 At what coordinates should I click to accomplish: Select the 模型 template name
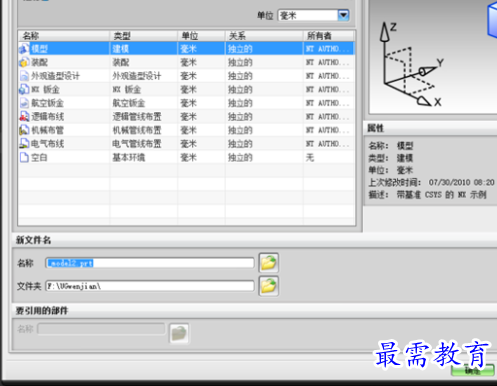click(40, 49)
